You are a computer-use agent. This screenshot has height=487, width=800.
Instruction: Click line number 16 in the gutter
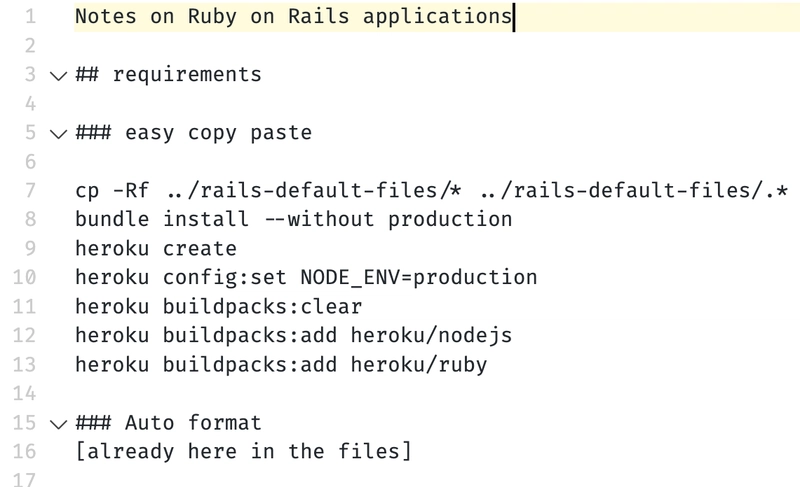click(x=24, y=452)
